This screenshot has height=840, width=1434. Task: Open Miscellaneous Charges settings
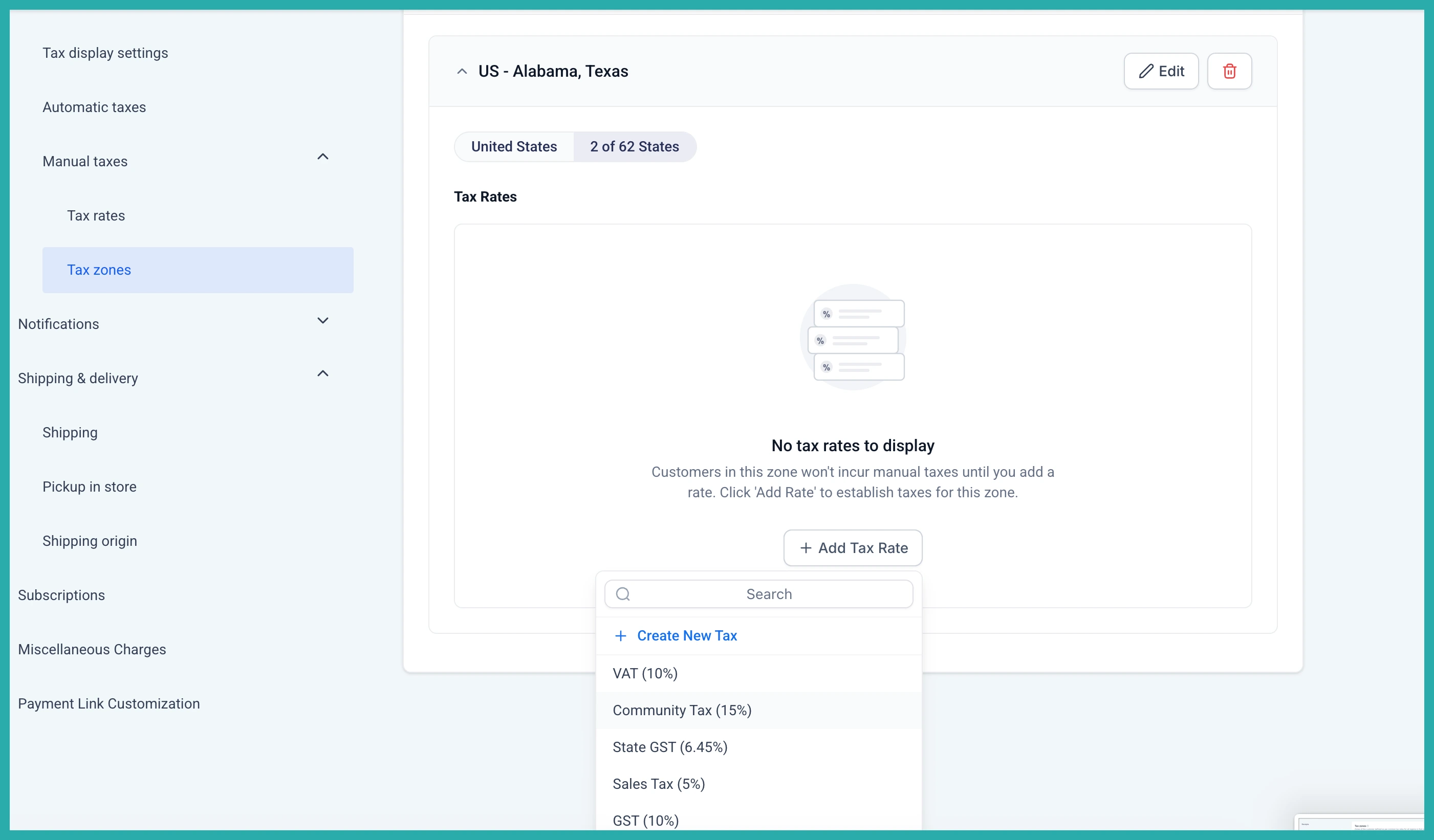coord(92,650)
